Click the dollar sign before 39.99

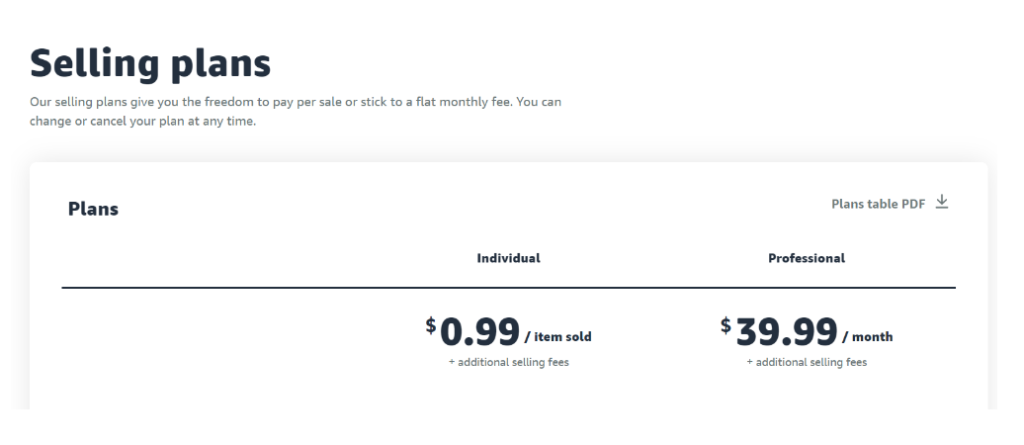click(726, 325)
